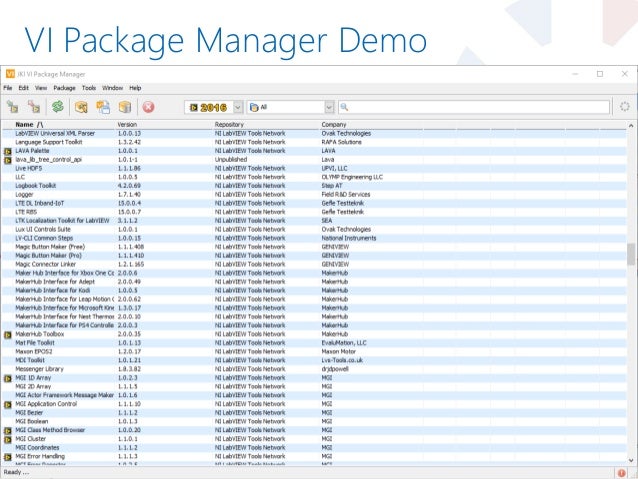Click installed icon beside MGI Class Method Browser

[x=8, y=431]
